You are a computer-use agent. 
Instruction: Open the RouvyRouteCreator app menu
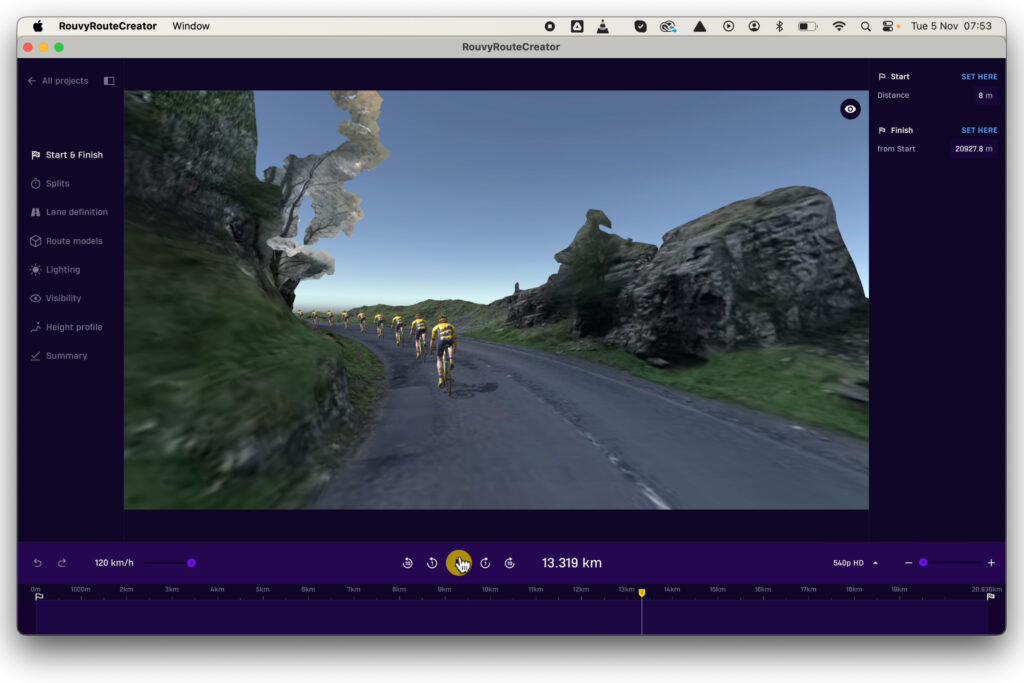pos(108,26)
